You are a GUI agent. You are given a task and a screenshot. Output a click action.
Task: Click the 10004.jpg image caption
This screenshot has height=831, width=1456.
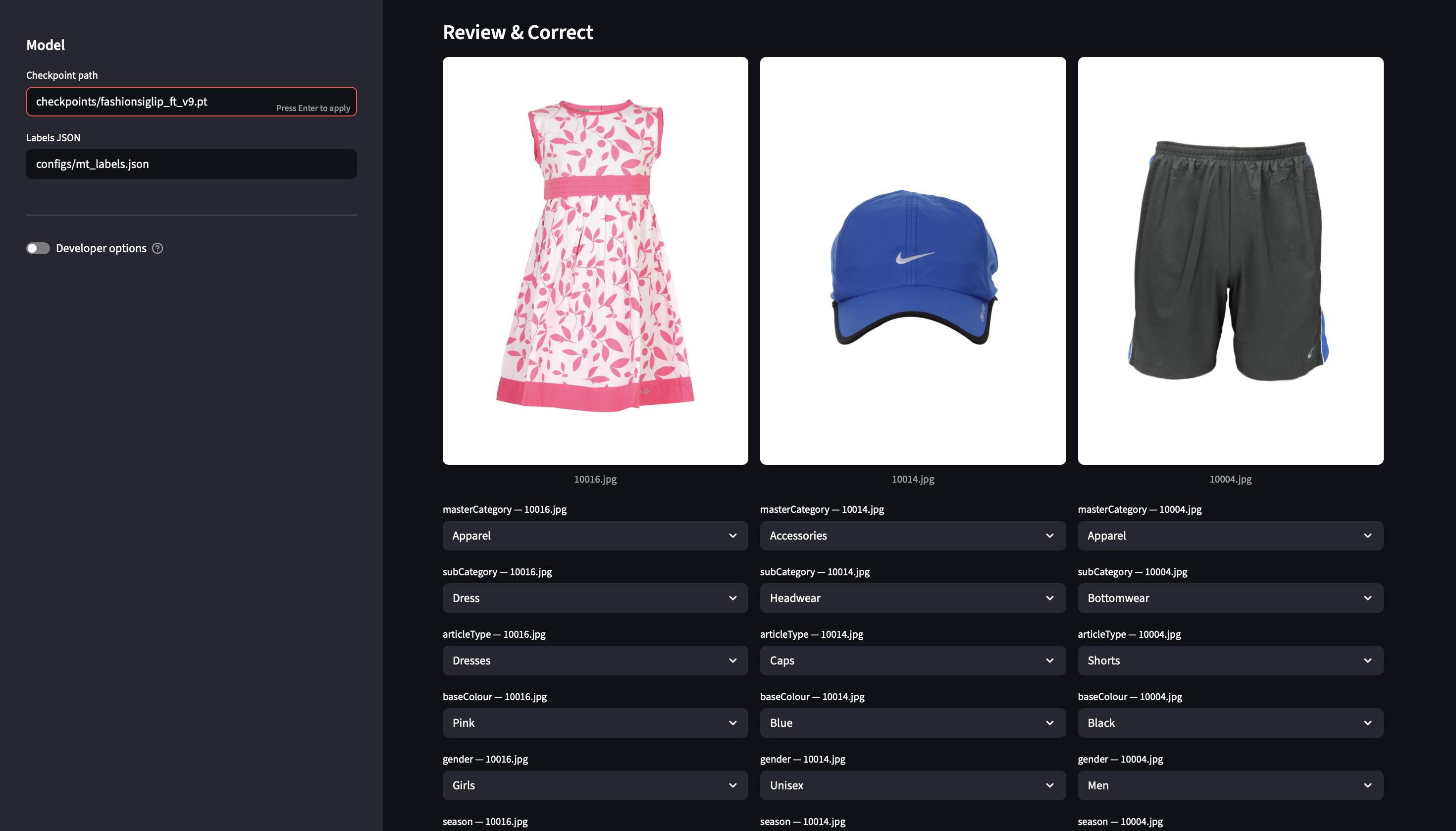[x=1230, y=480]
